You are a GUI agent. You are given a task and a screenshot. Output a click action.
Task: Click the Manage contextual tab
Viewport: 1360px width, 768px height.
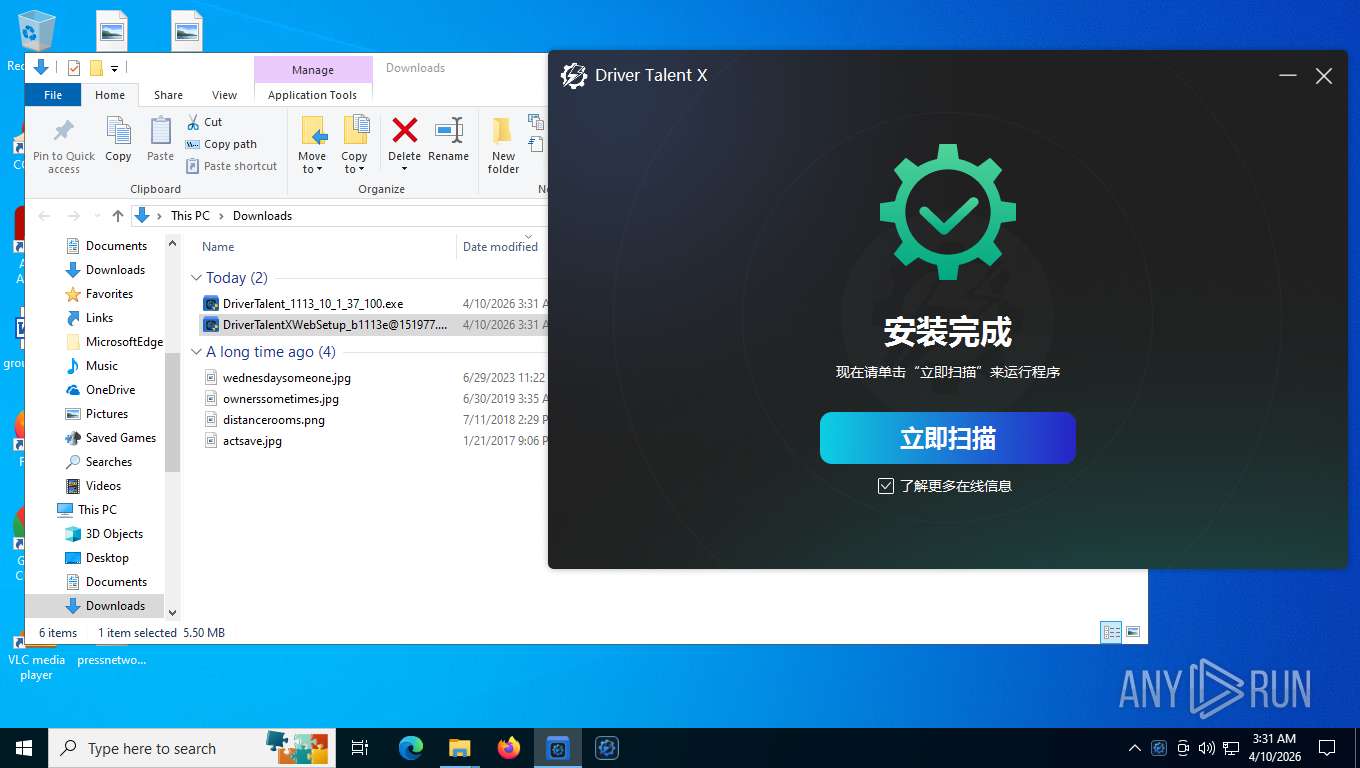pyautogui.click(x=313, y=70)
